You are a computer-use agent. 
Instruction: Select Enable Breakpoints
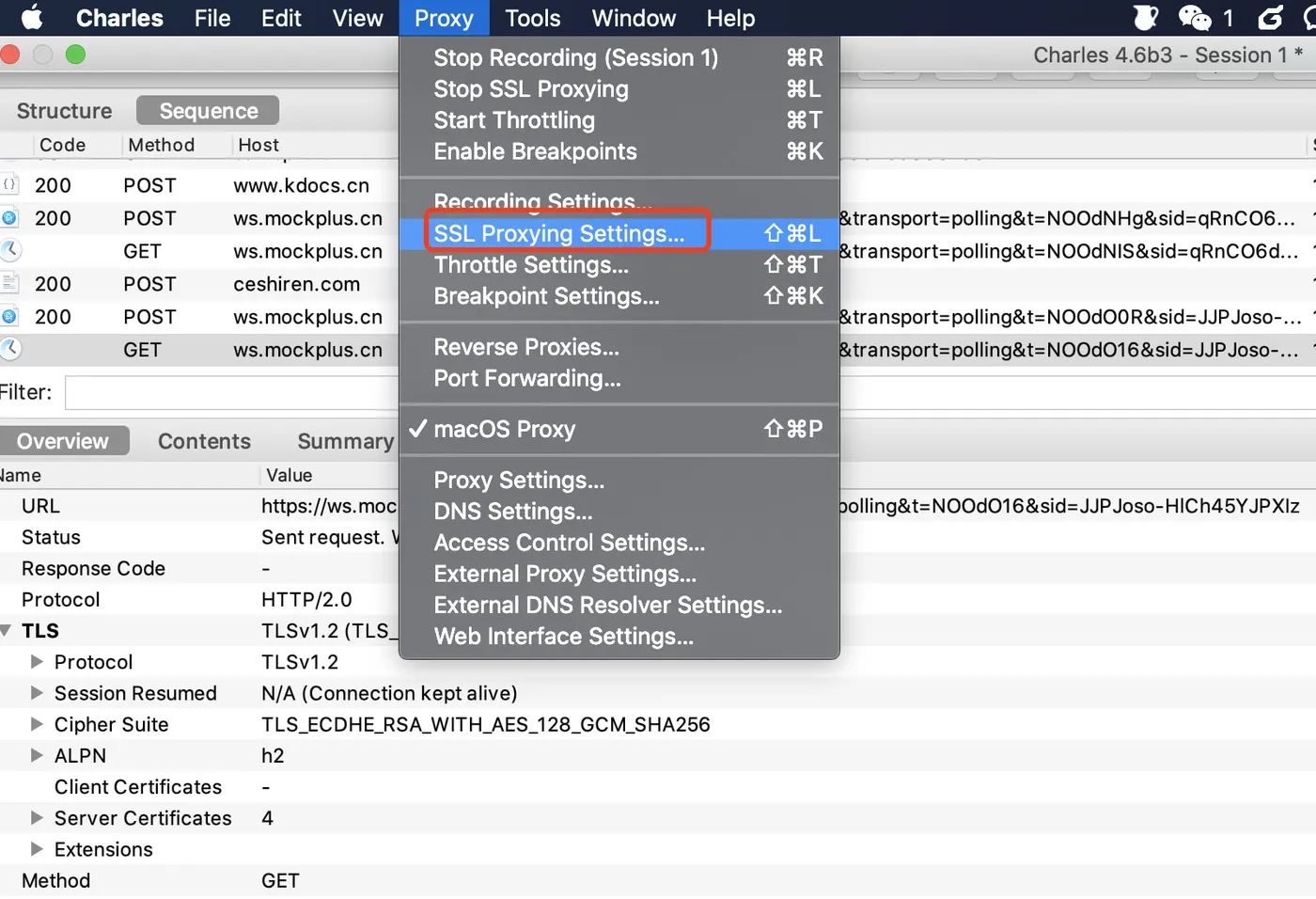[x=619, y=151]
